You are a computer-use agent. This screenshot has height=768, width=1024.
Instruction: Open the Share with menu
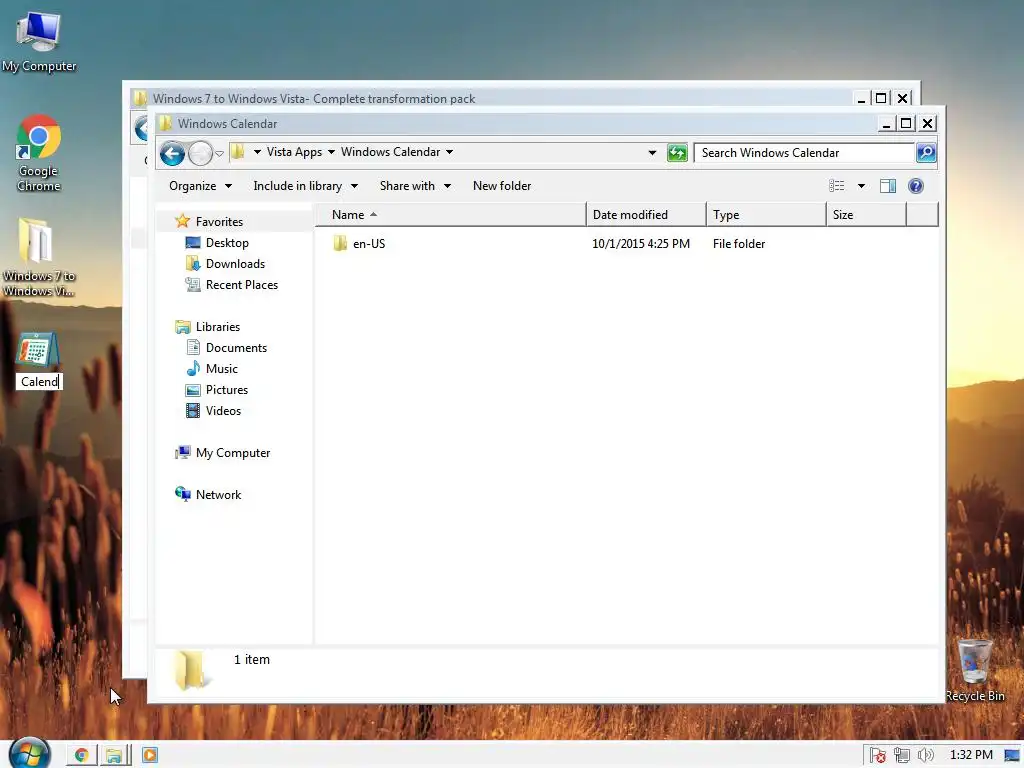pyautogui.click(x=415, y=186)
